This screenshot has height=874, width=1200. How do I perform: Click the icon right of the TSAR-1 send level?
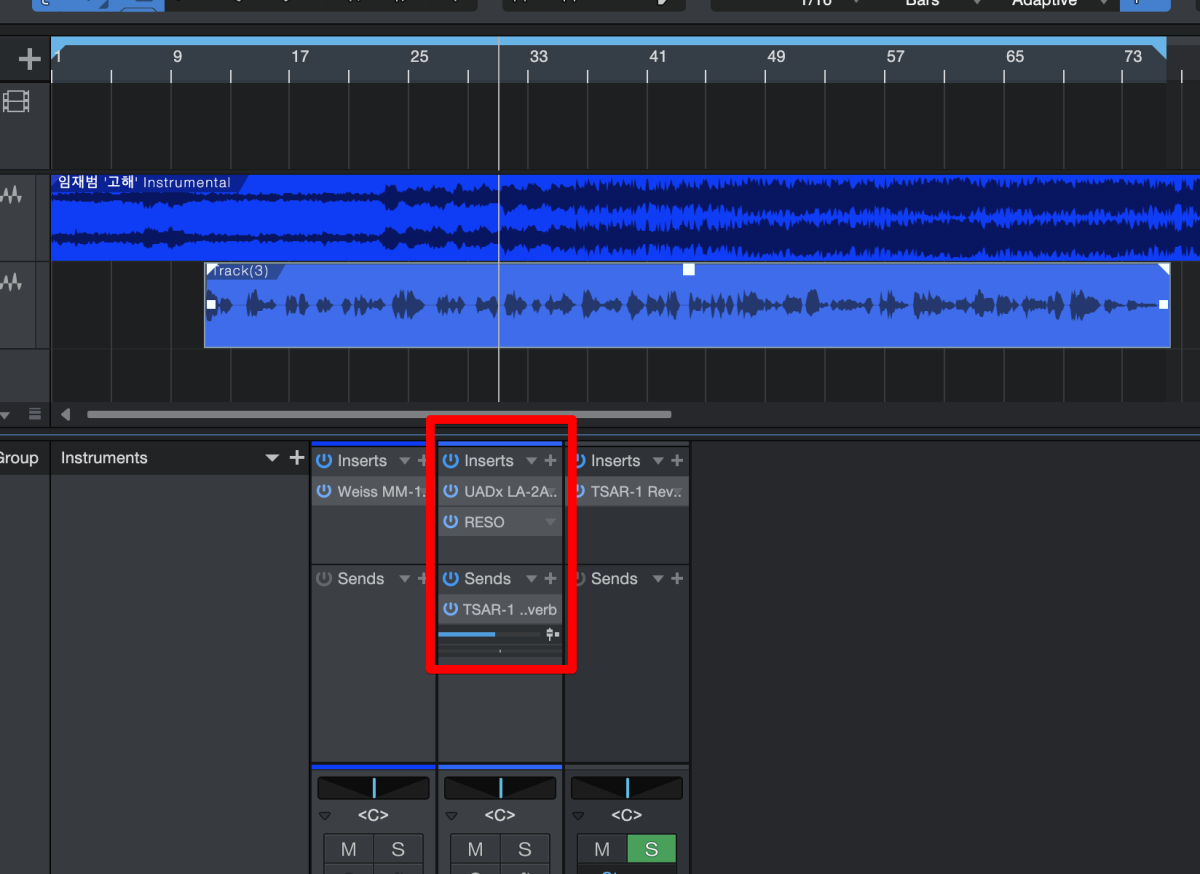(551, 634)
